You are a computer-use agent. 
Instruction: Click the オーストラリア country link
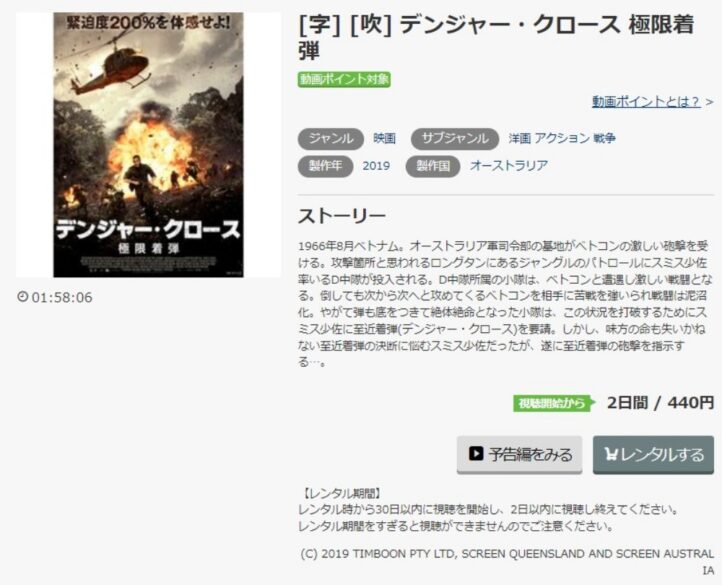pyautogui.click(x=509, y=166)
